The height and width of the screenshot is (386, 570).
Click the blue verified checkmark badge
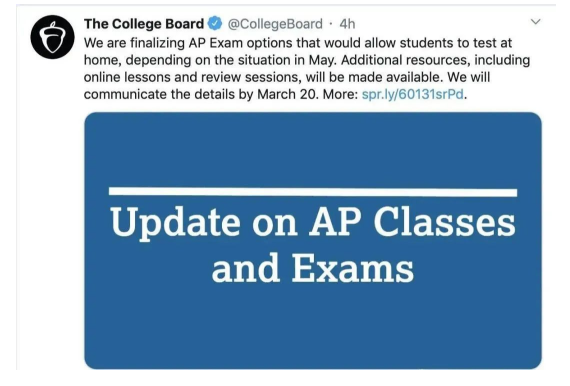point(215,24)
